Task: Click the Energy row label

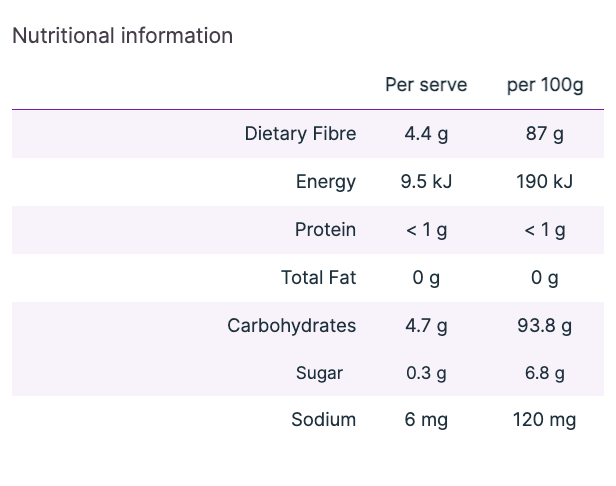Action: 326,182
